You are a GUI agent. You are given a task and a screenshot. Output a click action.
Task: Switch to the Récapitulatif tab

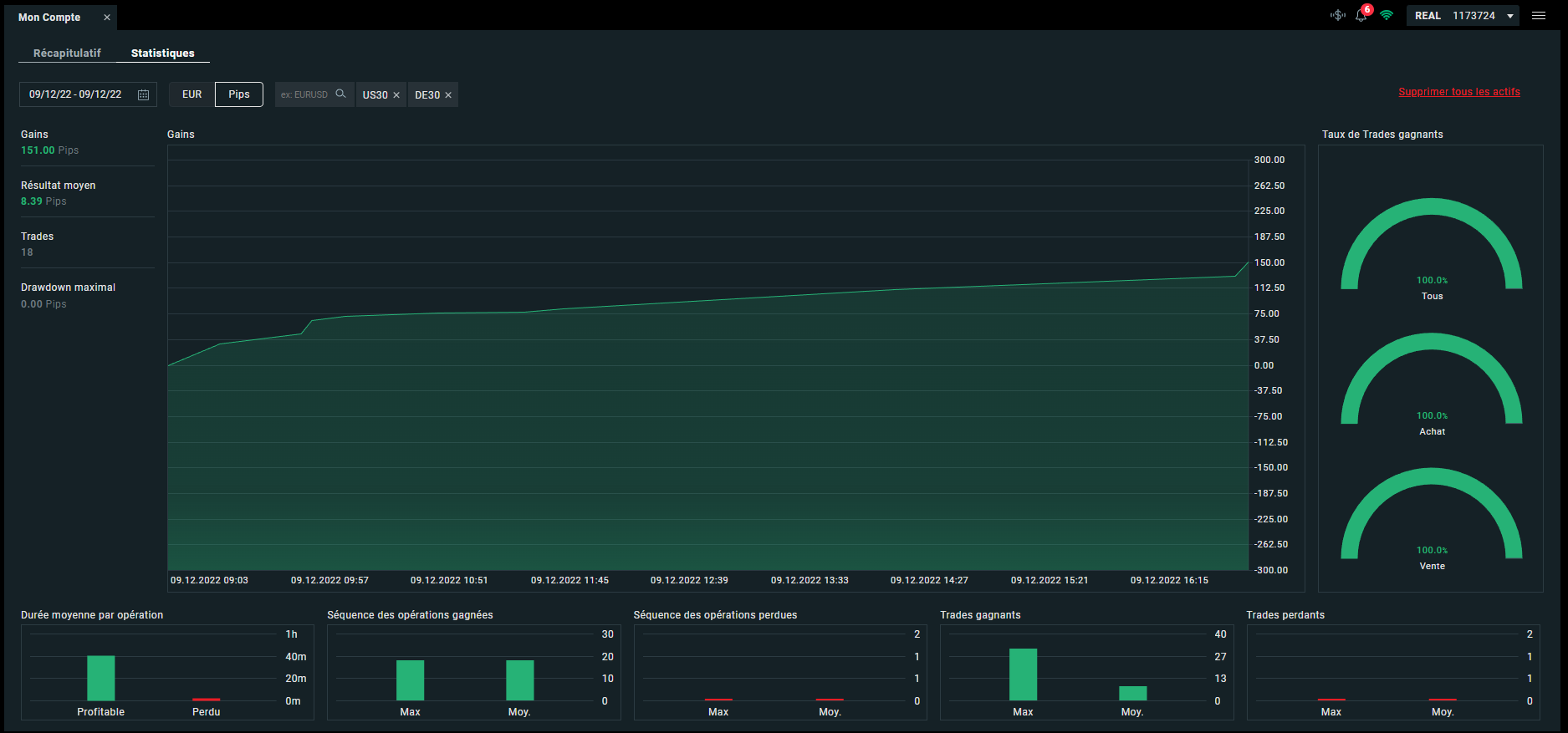(67, 53)
